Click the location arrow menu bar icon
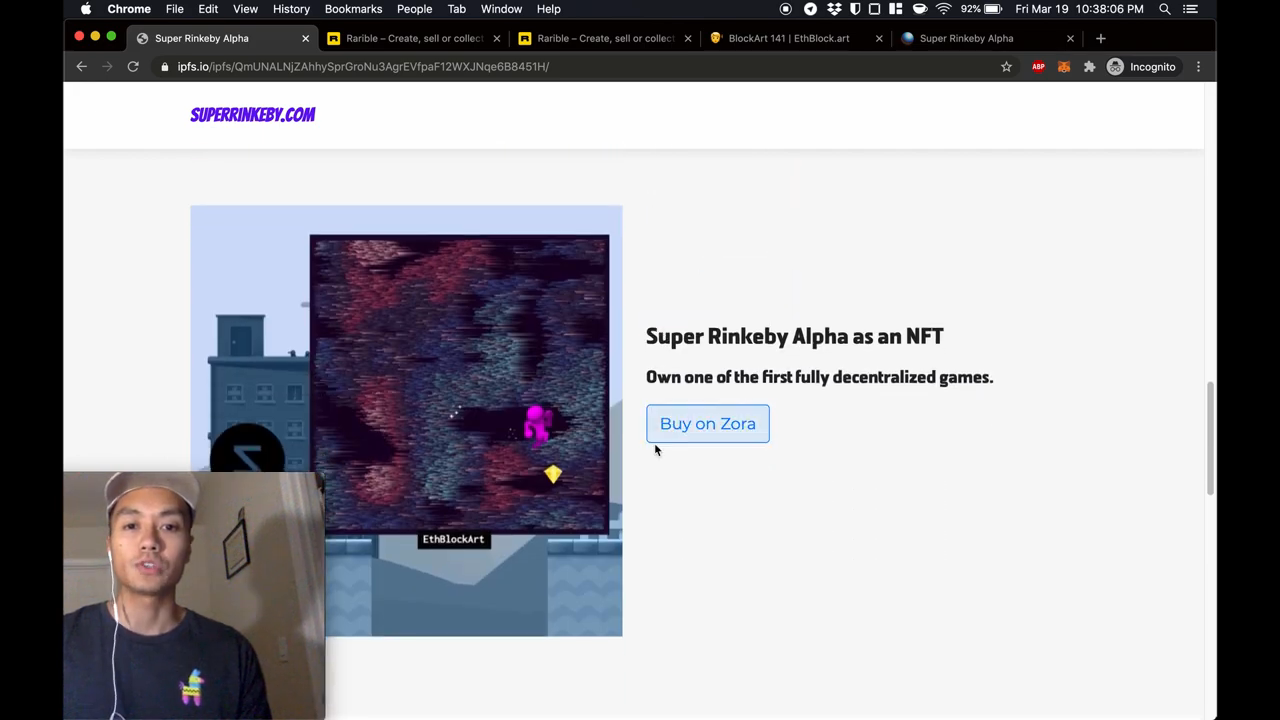 tap(810, 9)
